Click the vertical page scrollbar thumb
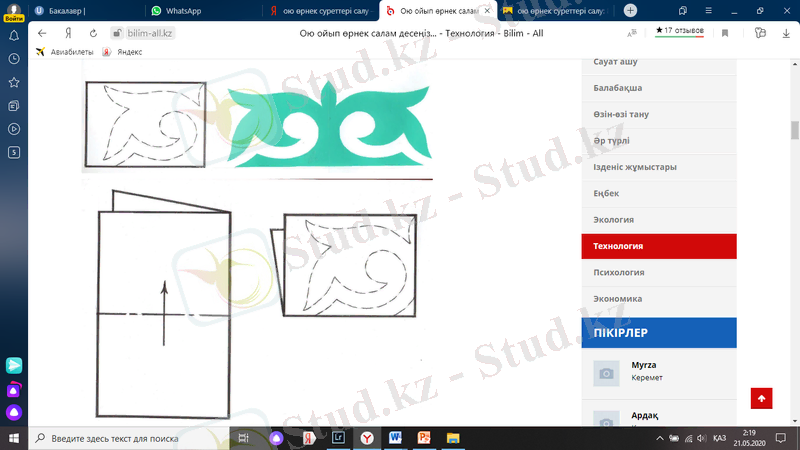Image resolution: width=800 pixels, height=450 pixels. [794, 130]
